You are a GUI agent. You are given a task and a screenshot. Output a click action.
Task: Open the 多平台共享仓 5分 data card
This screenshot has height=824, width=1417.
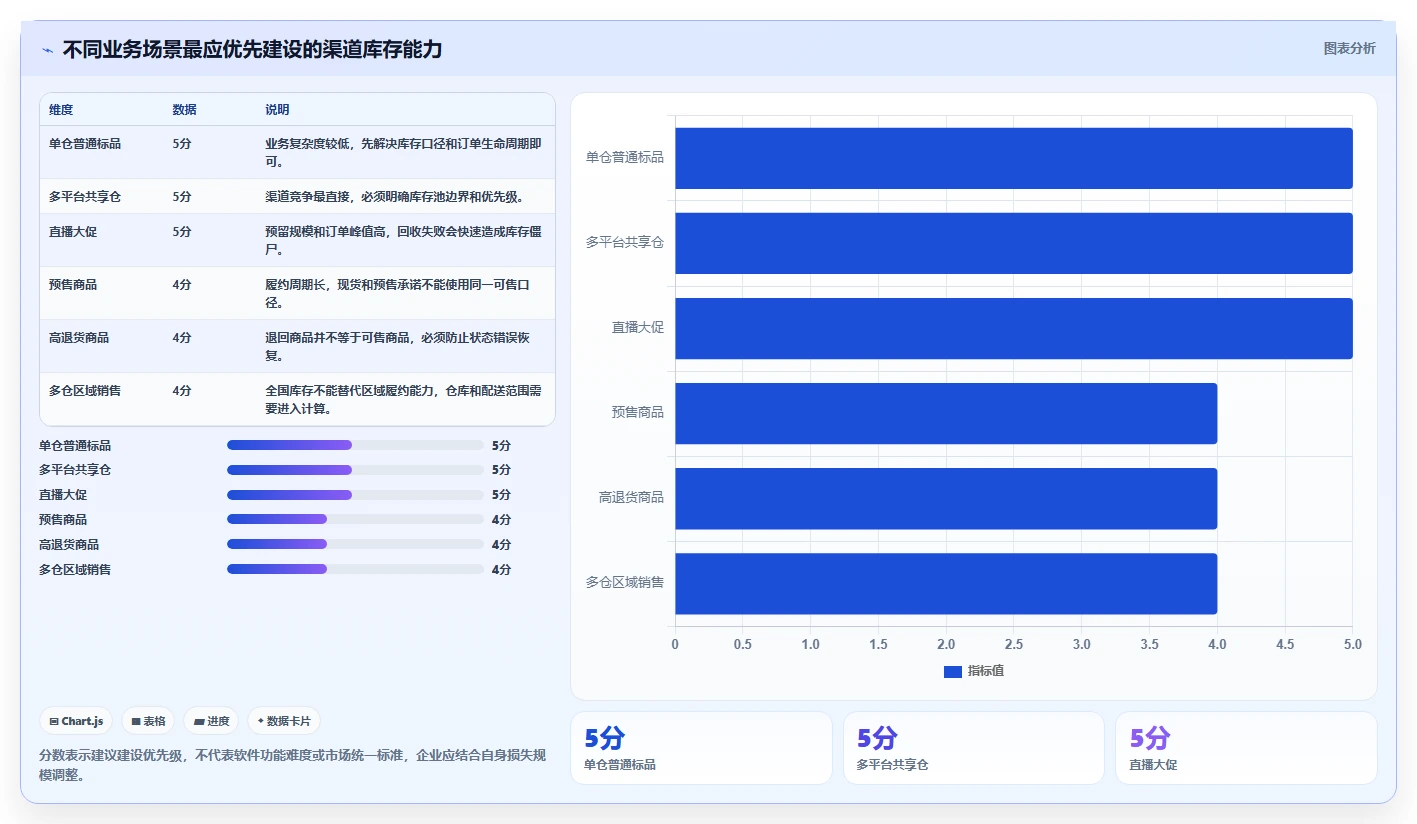click(x=974, y=748)
